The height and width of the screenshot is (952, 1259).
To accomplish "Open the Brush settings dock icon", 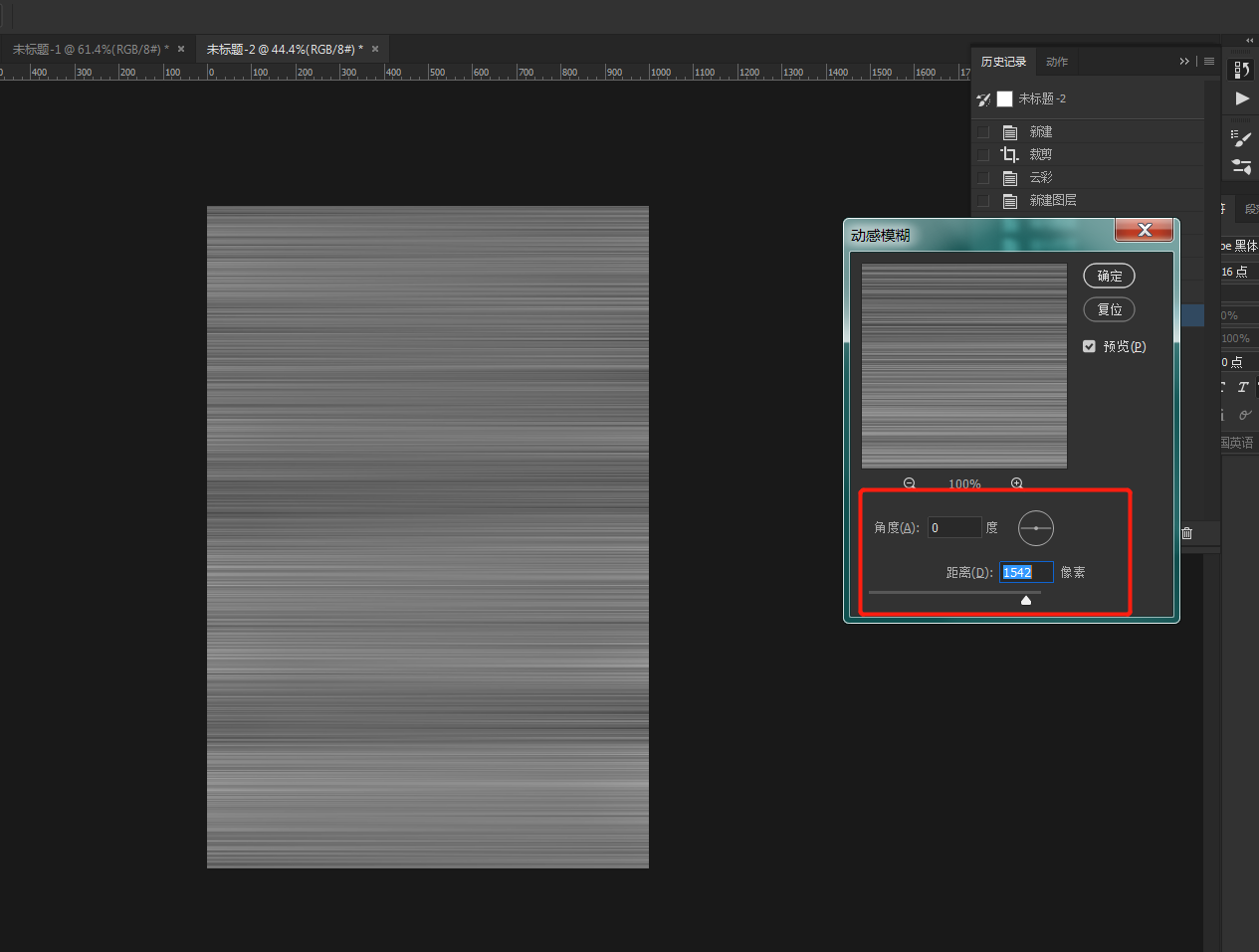I will 1241,166.
